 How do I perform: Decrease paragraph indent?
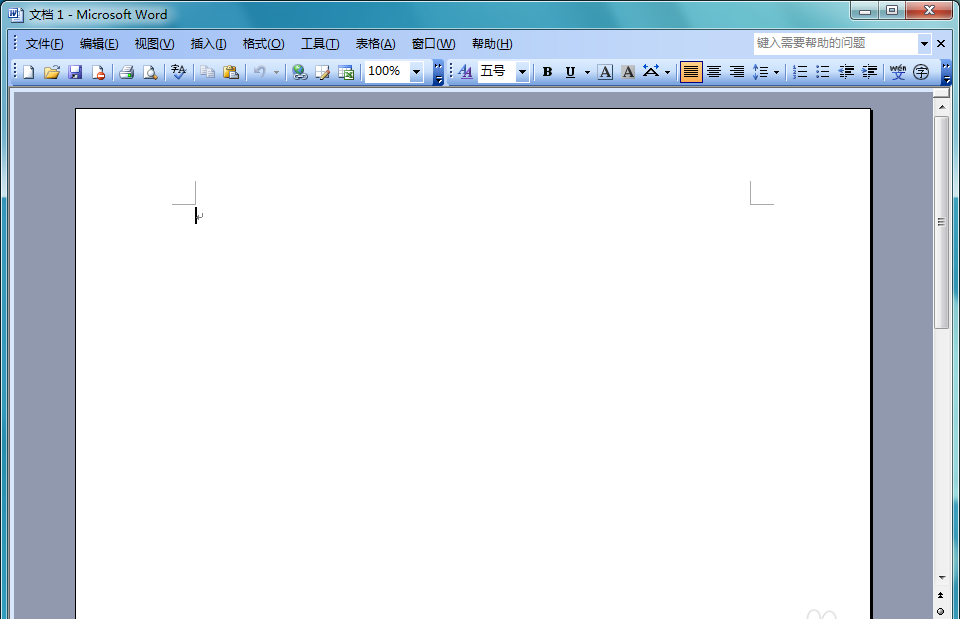[847, 72]
